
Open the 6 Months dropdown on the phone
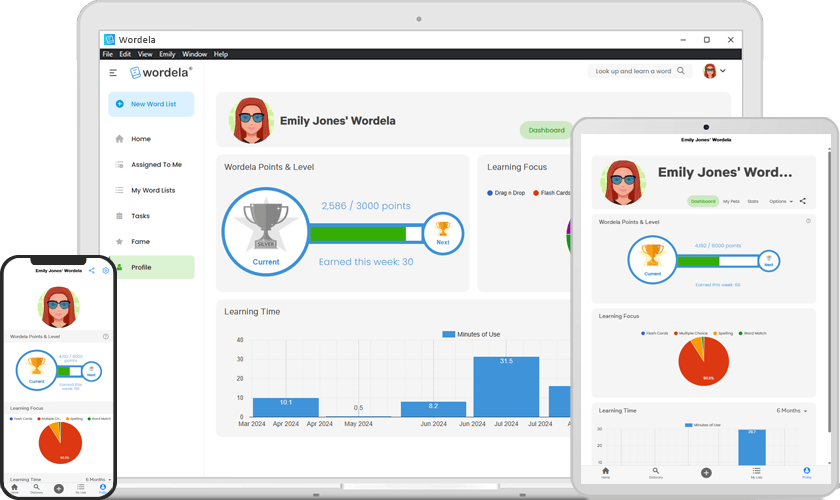(99, 480)
